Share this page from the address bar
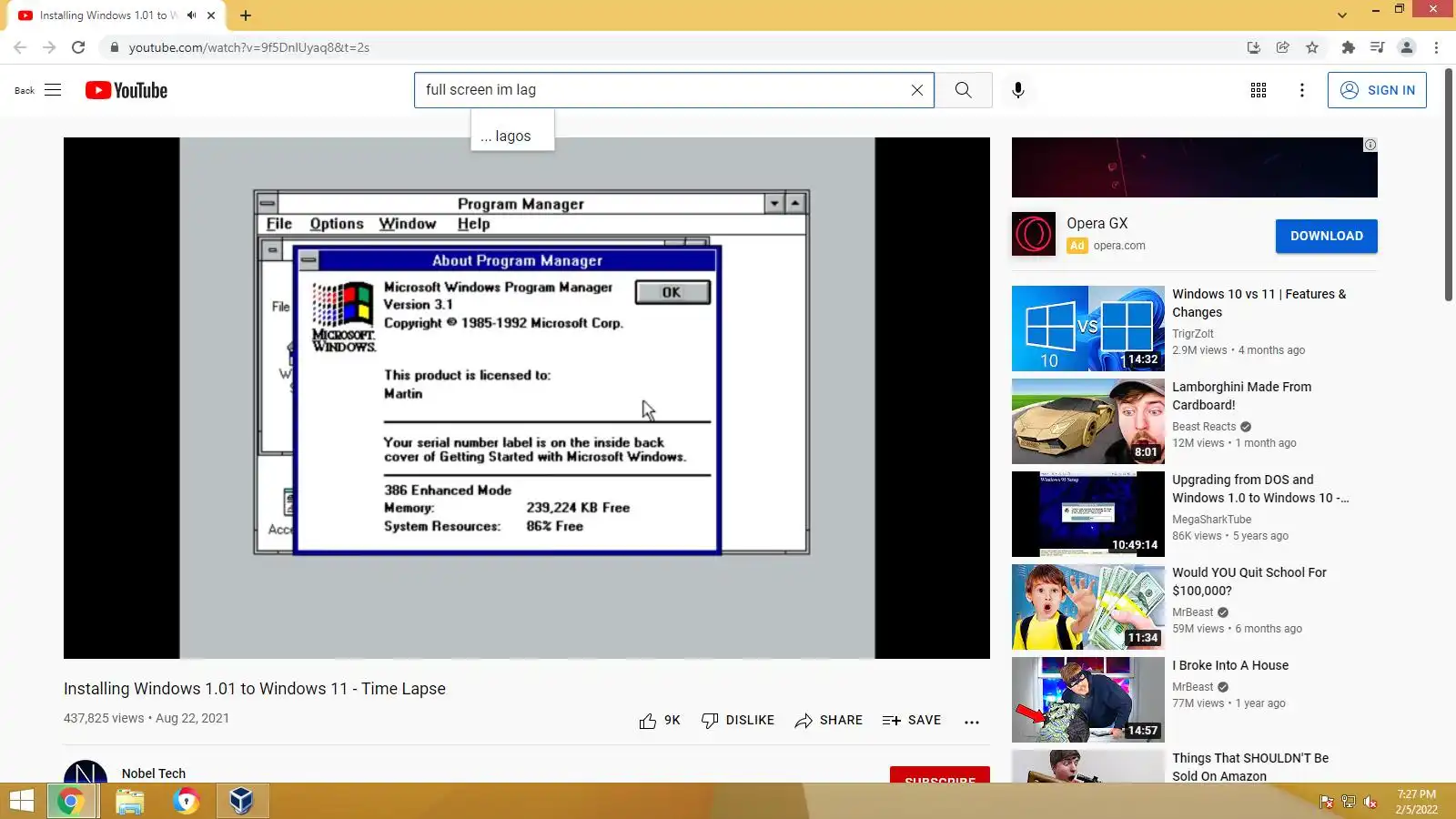Screen dimensions: 1456x819 (x=1282, y=47)
